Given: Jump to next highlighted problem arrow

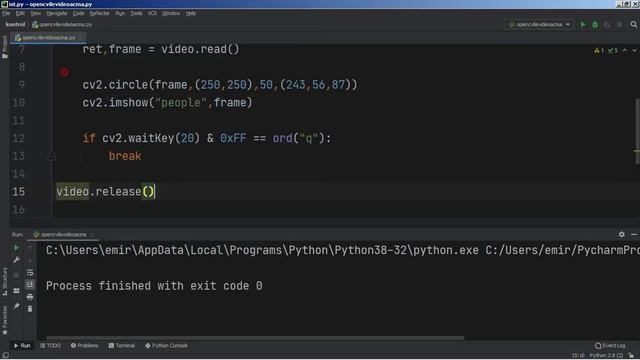Looking at the screenshot, I should click(x=634, y=50).
